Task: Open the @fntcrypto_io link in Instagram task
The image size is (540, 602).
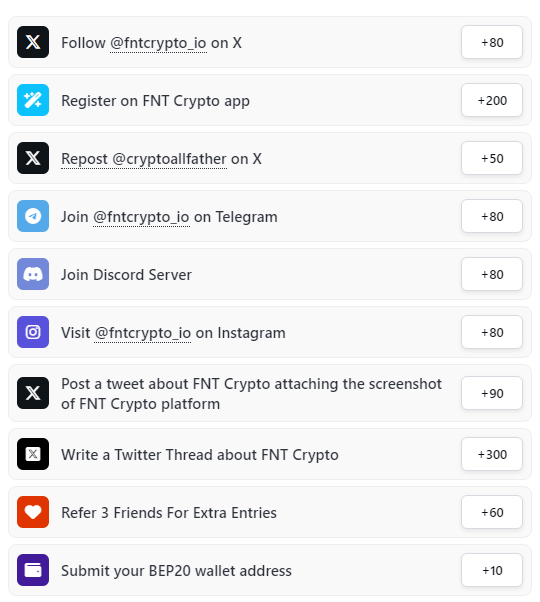Action: [x=142, y=333]
